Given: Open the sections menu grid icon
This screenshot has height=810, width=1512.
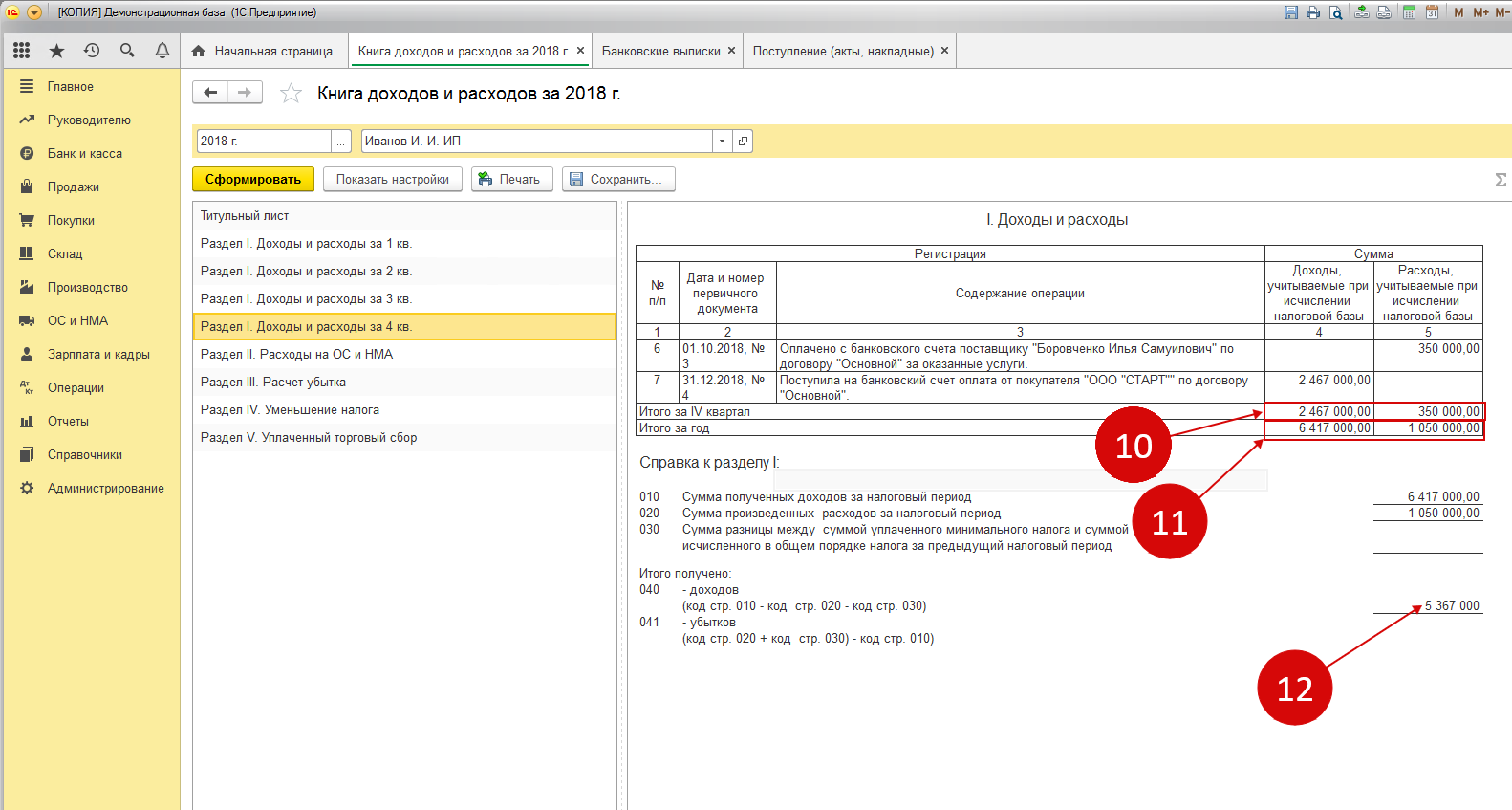Looking at the screenshot, I should (x=21, y=51).
